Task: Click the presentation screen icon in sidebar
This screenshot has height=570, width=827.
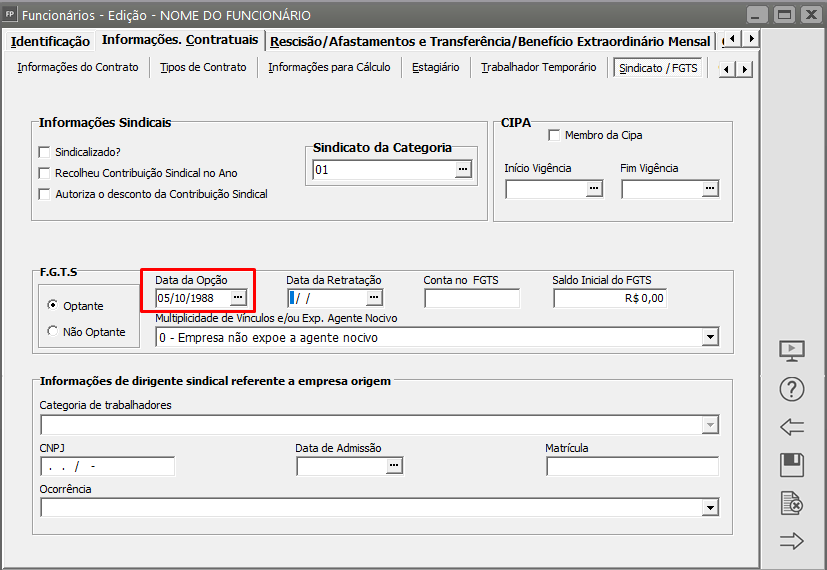Action: tap(792, 351)
